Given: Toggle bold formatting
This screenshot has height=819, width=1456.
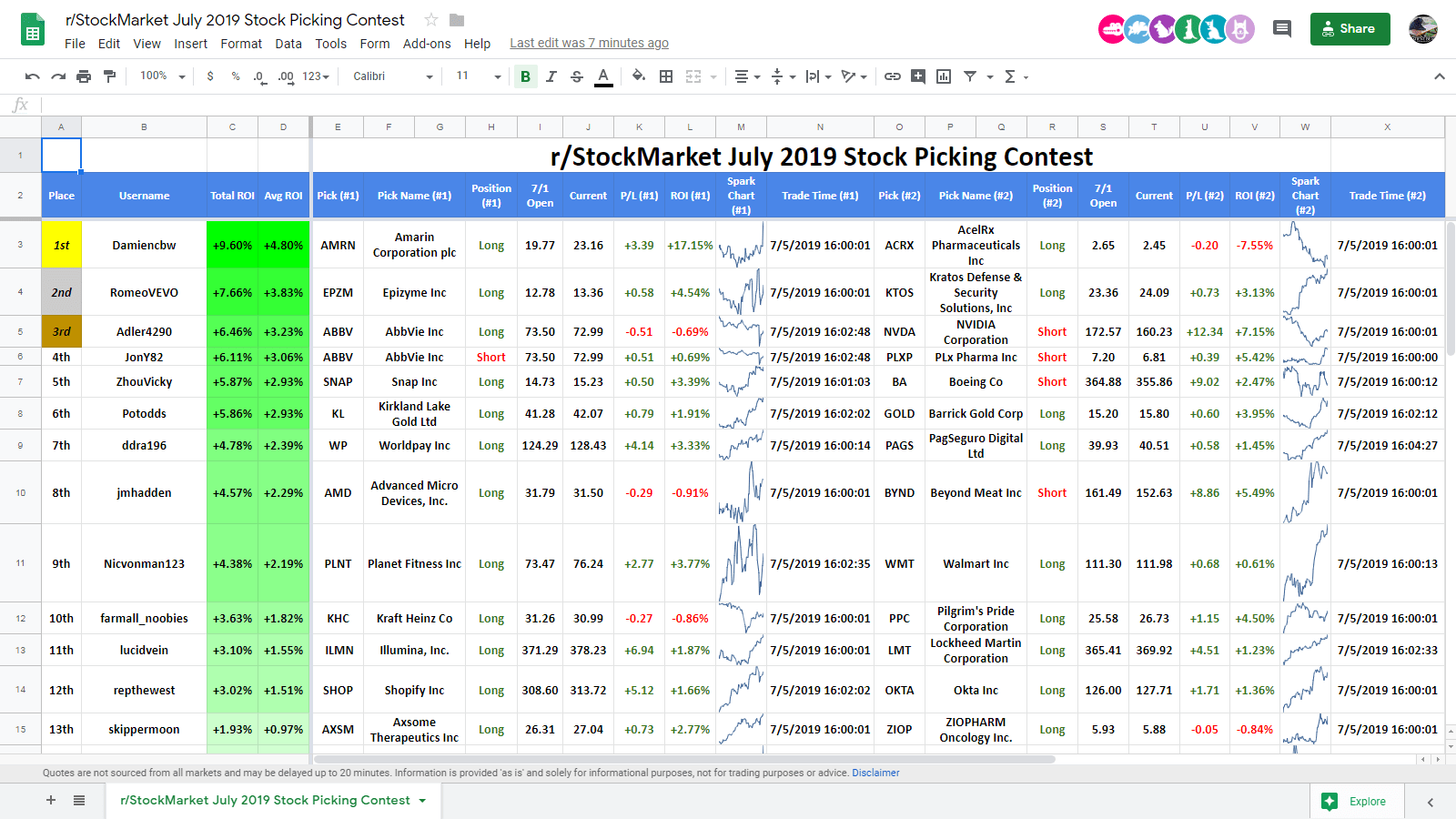Looking at the screenshot, I should (x=525, y=76).
